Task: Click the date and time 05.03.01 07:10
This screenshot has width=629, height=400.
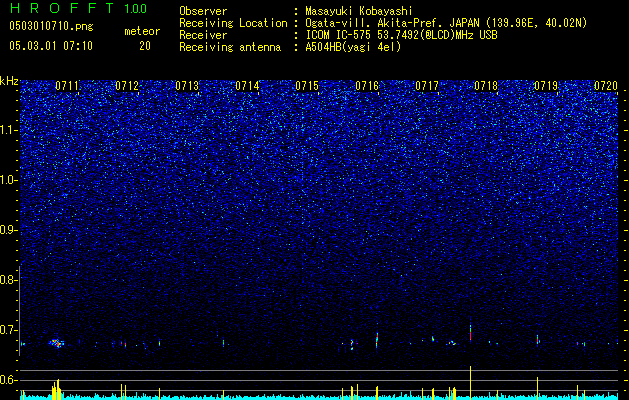Action: click(51, 46)
